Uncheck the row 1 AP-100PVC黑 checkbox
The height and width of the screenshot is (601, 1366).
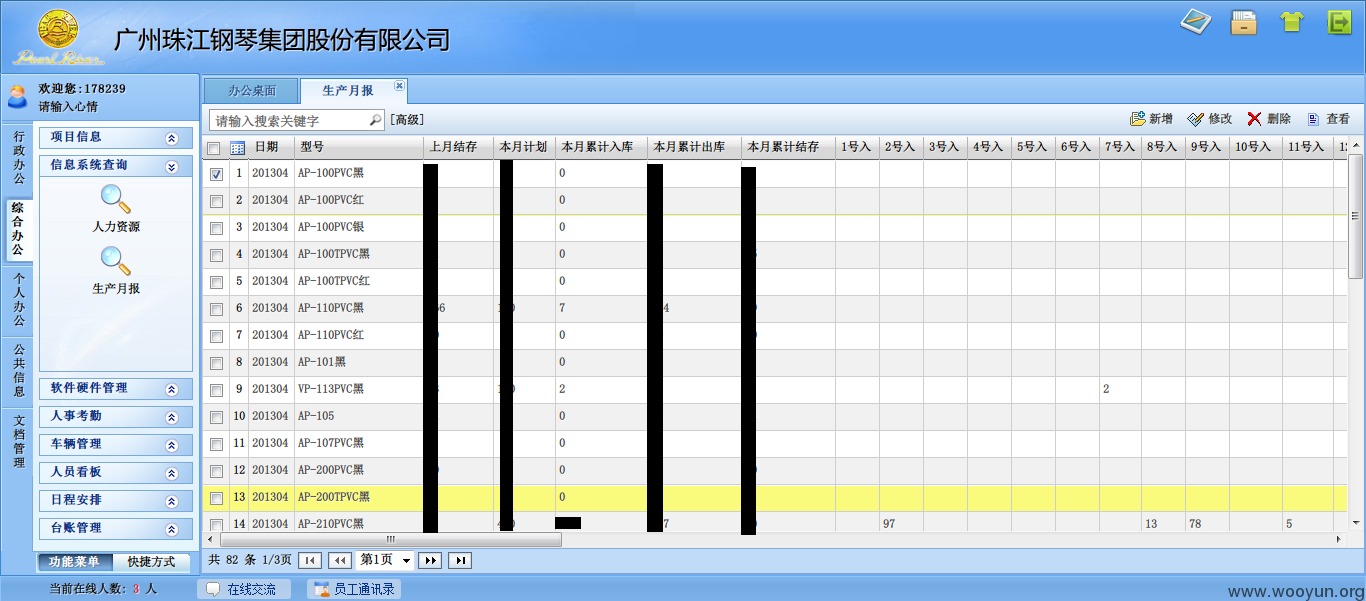216,174
